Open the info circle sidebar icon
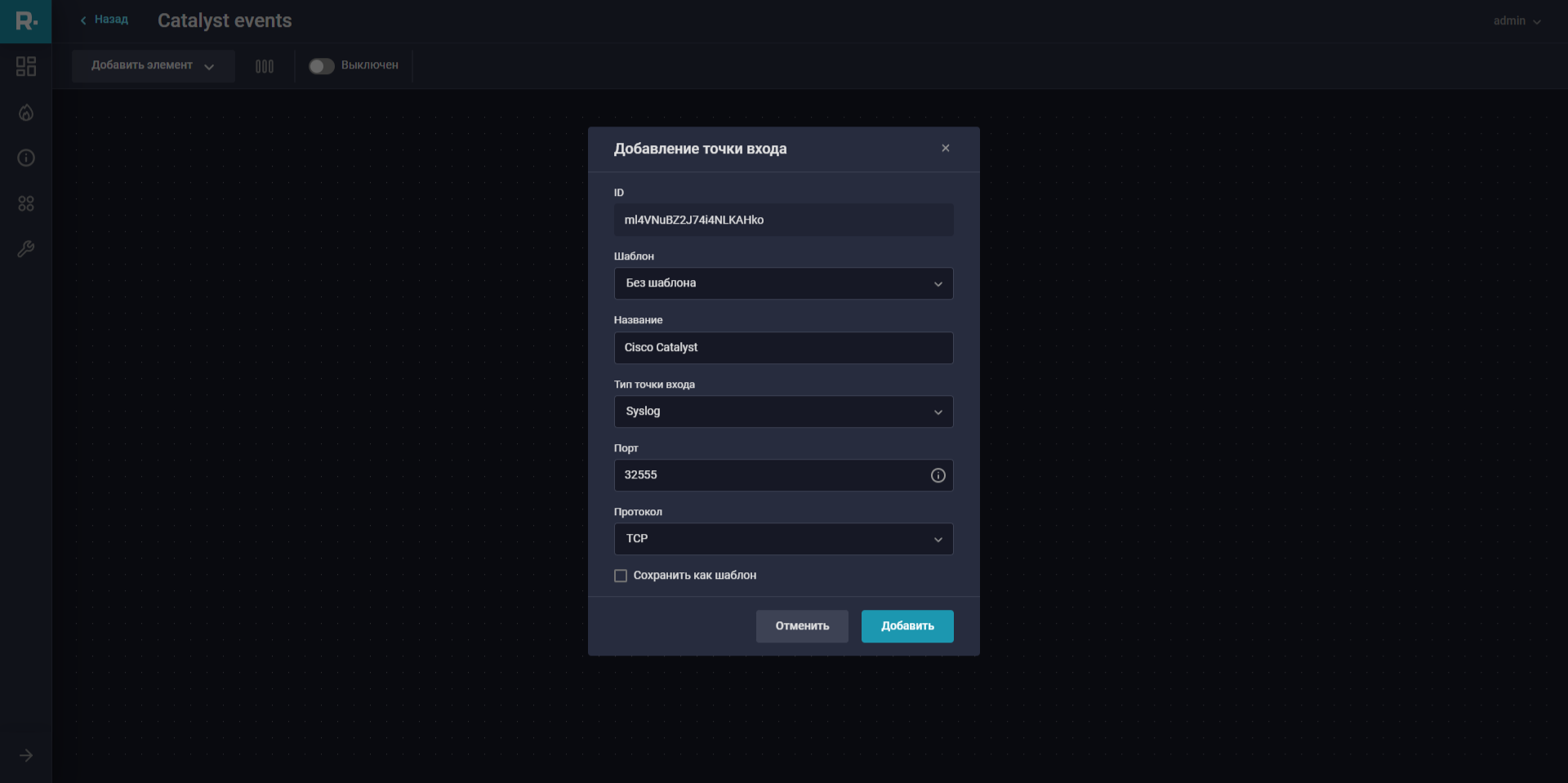1568x783 pixels. 26,158
